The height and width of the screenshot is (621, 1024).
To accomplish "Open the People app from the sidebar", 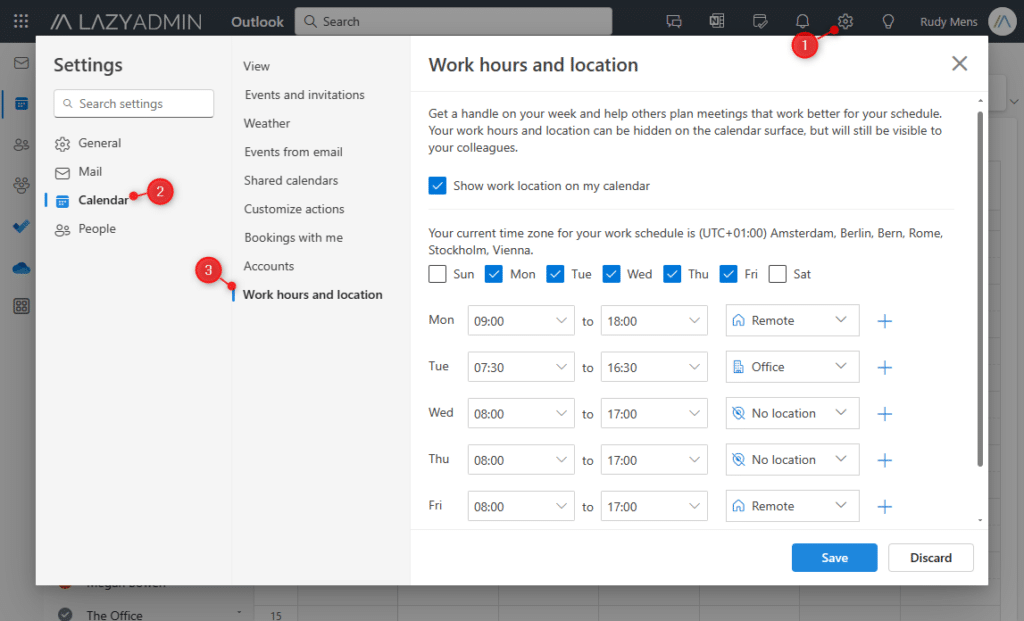I will click(x=22, y=144).
